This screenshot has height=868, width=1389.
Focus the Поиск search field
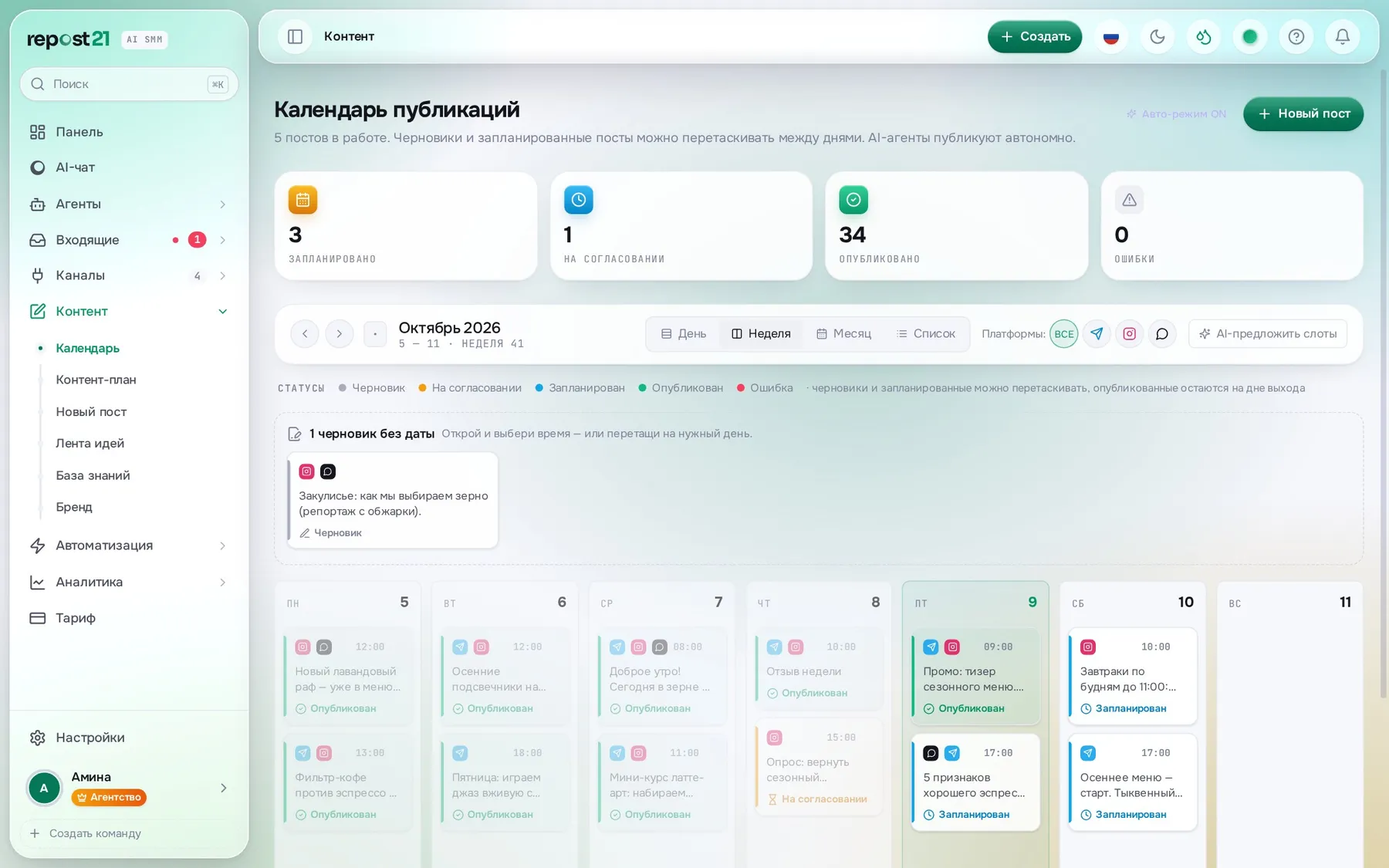tap(129, 83)
